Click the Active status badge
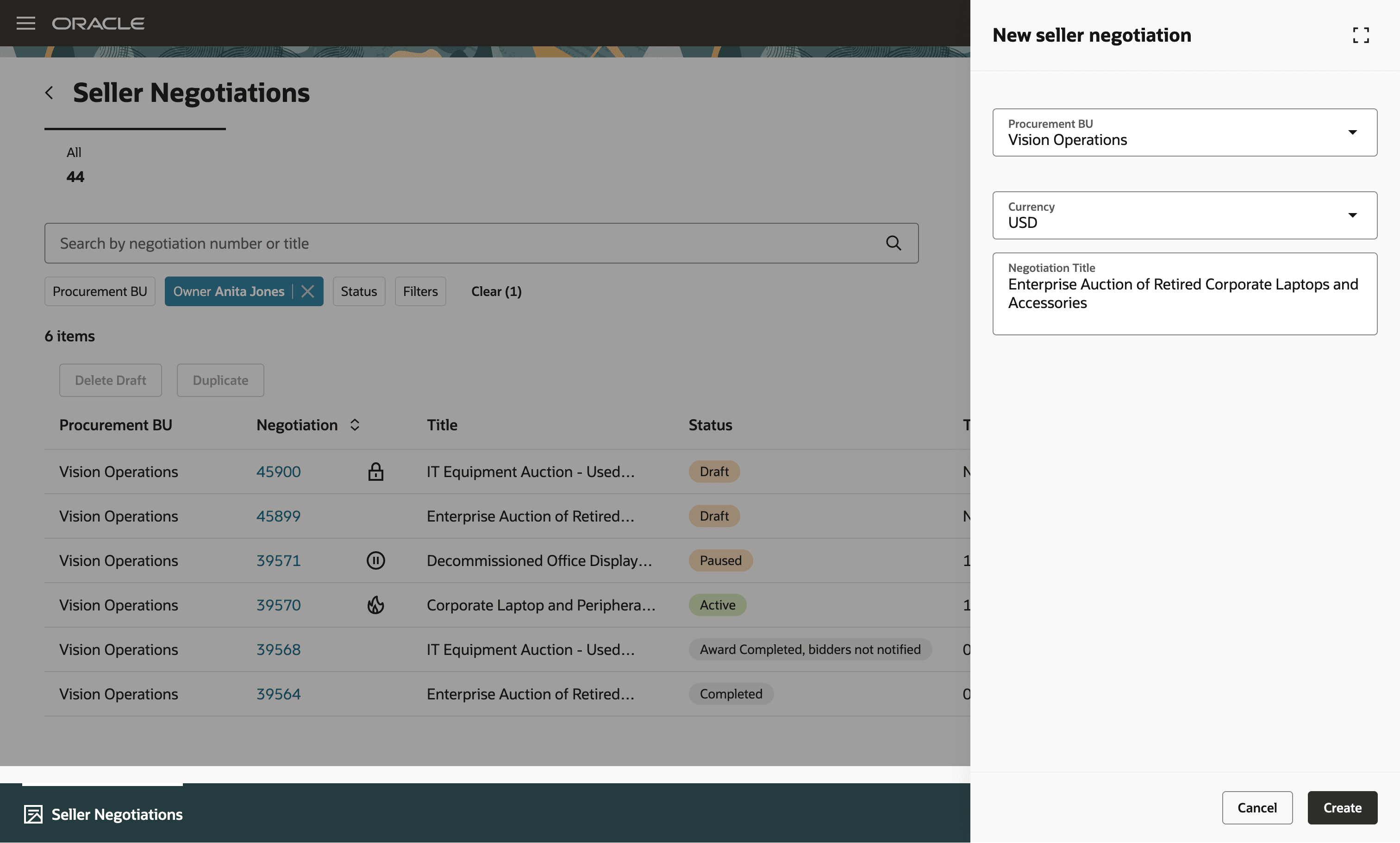This screenshot has height=843, width=1400. click(717, 605)
